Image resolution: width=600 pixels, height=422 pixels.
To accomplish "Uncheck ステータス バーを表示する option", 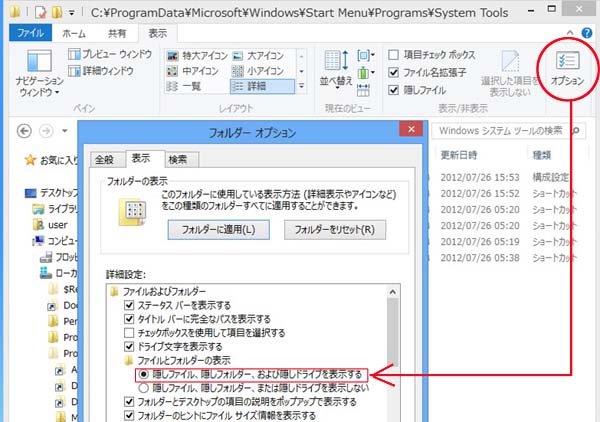I will click(x=128, y=304).
